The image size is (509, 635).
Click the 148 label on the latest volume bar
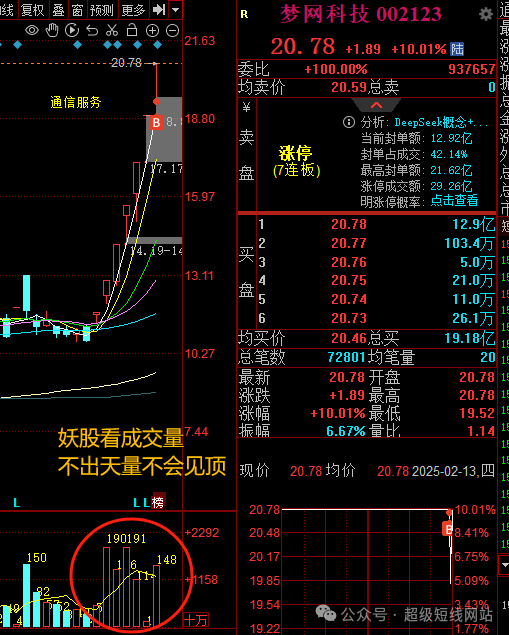pos(166,560)
